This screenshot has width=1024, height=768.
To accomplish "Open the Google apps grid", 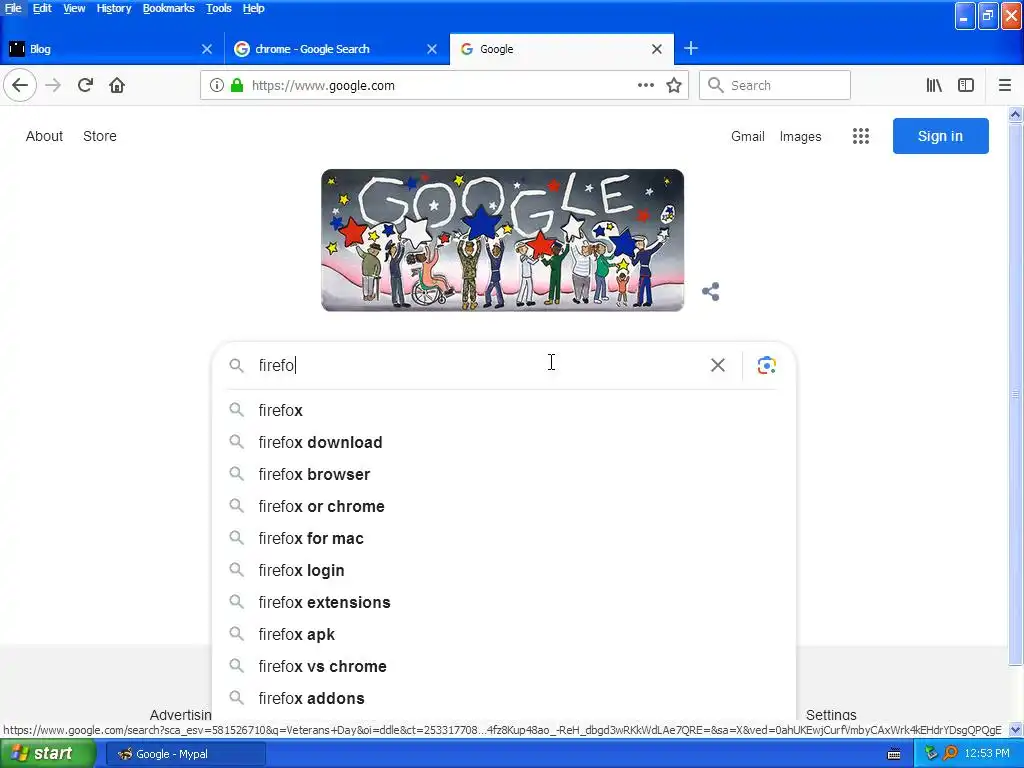I will [861, 136].
